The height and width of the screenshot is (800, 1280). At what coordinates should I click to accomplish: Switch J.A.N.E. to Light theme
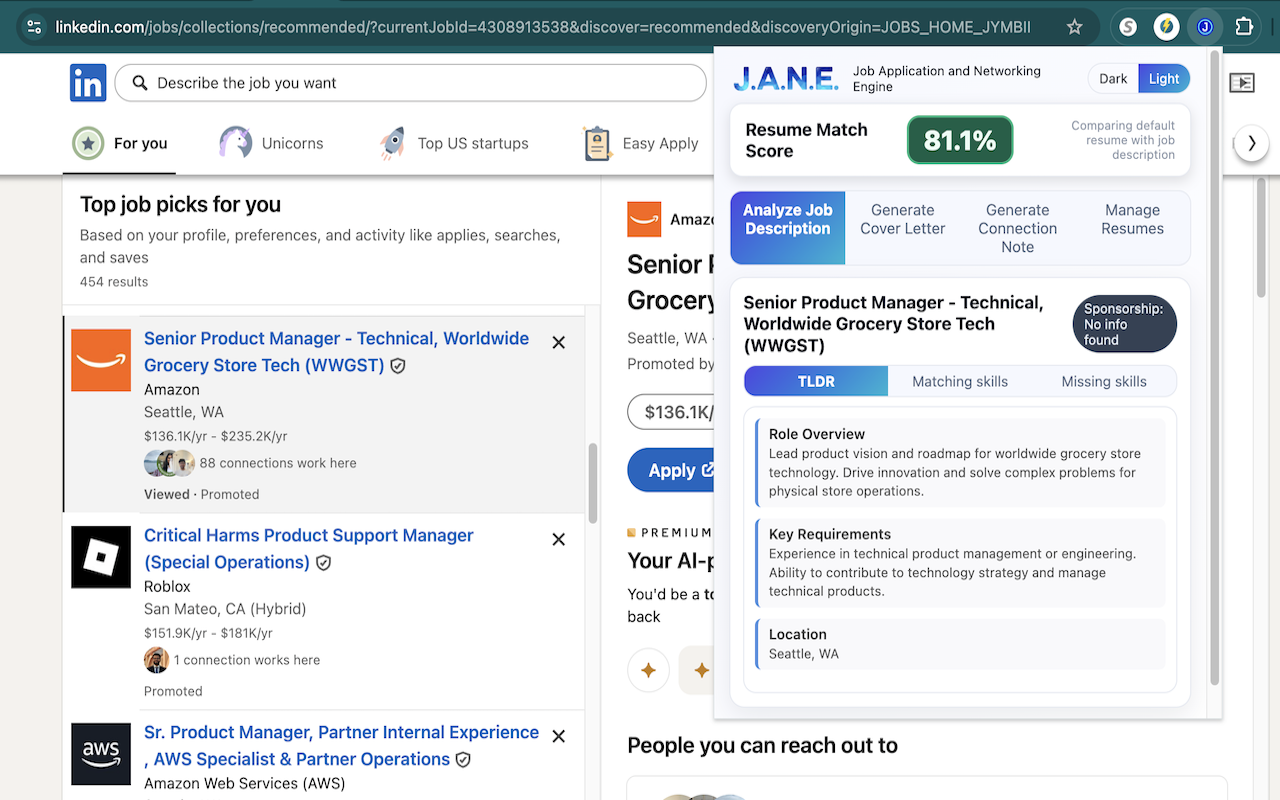click(1164, 79)
